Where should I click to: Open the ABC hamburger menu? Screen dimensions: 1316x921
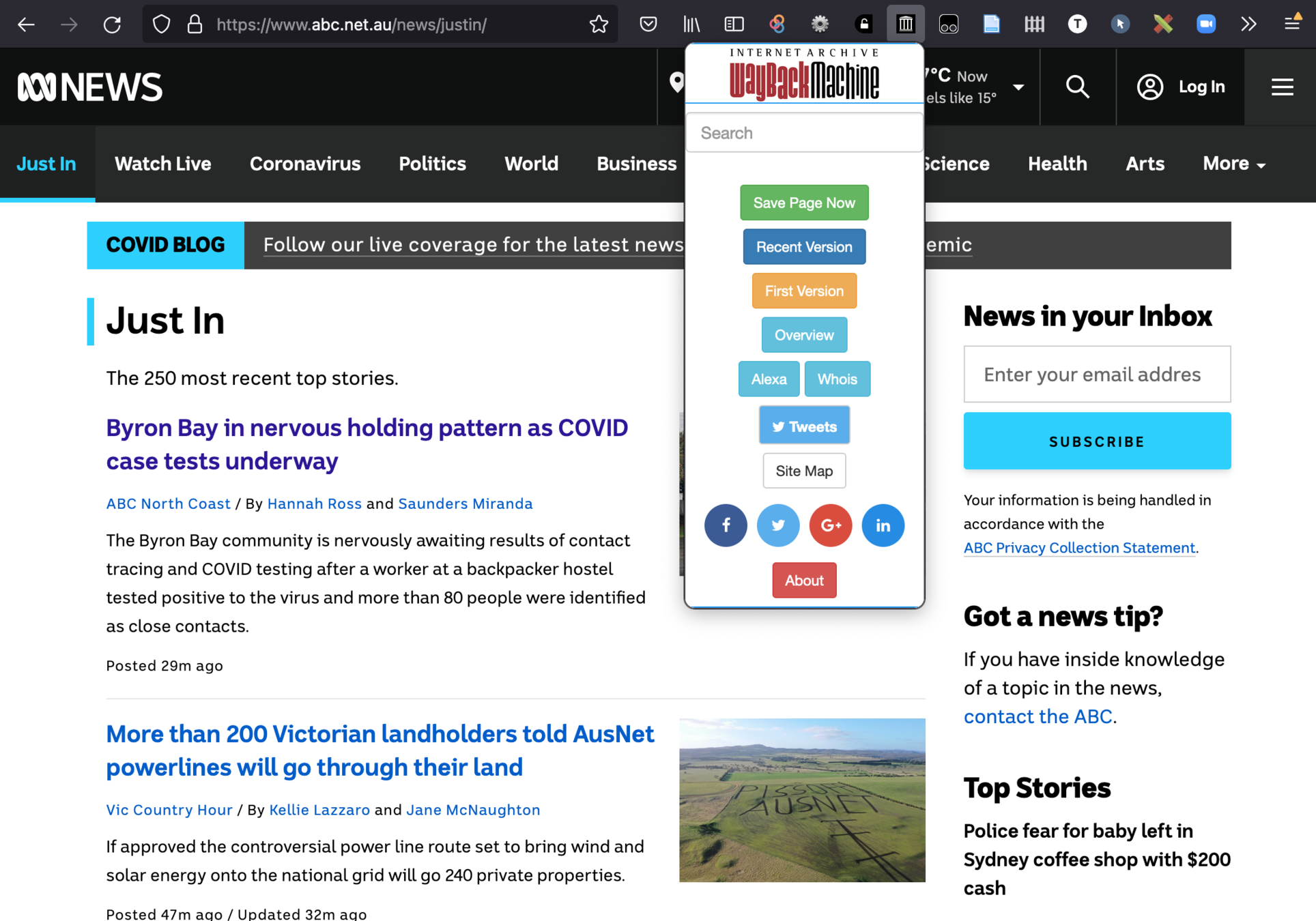coord(1283,87)
